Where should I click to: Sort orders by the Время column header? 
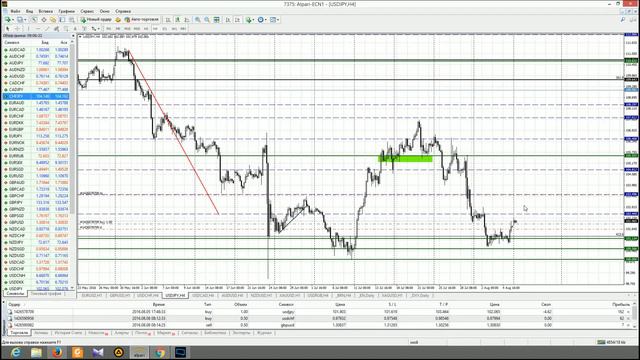(158, 304)
